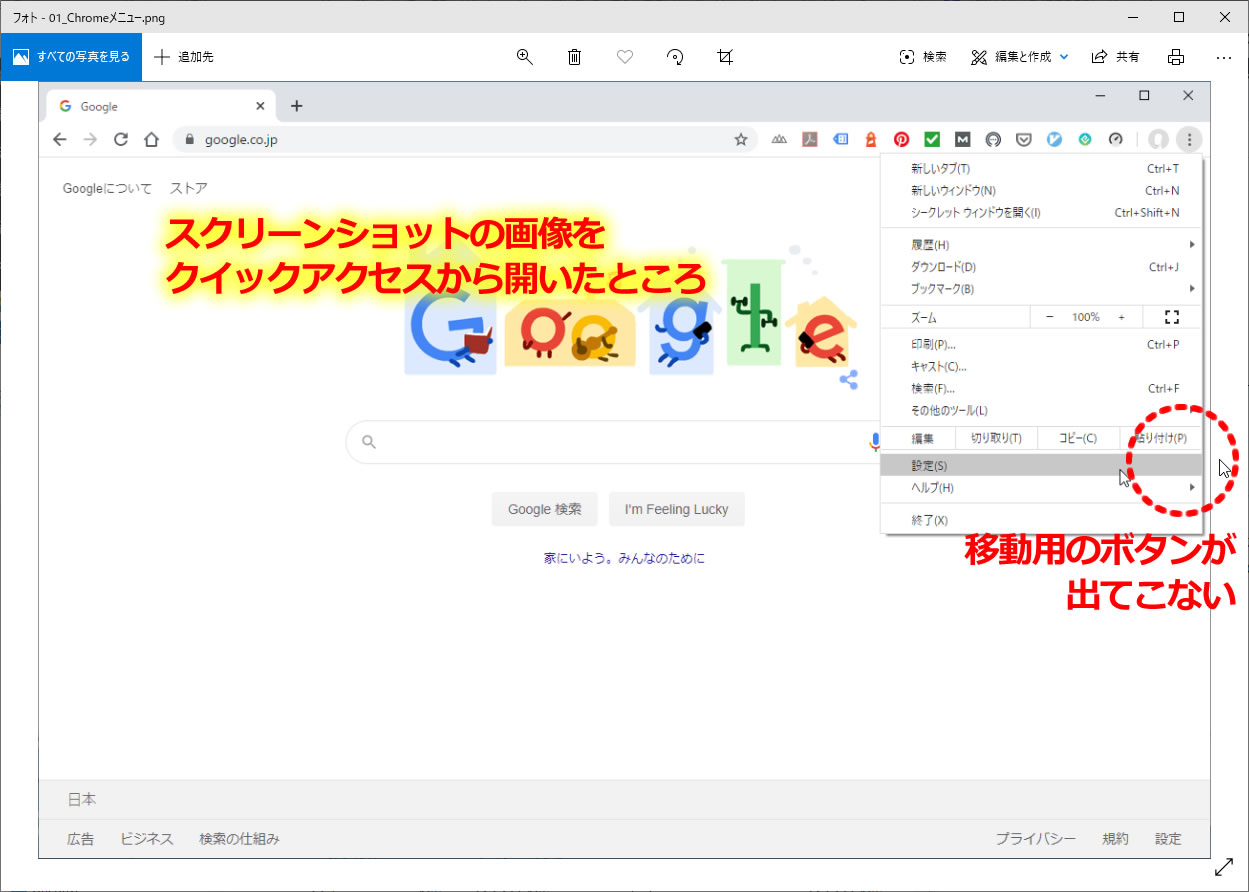Viewport: 1249px width, 892px height.
Task: Toggle fullscreen icon in zoom row
Action: [x=1172, y=317]
